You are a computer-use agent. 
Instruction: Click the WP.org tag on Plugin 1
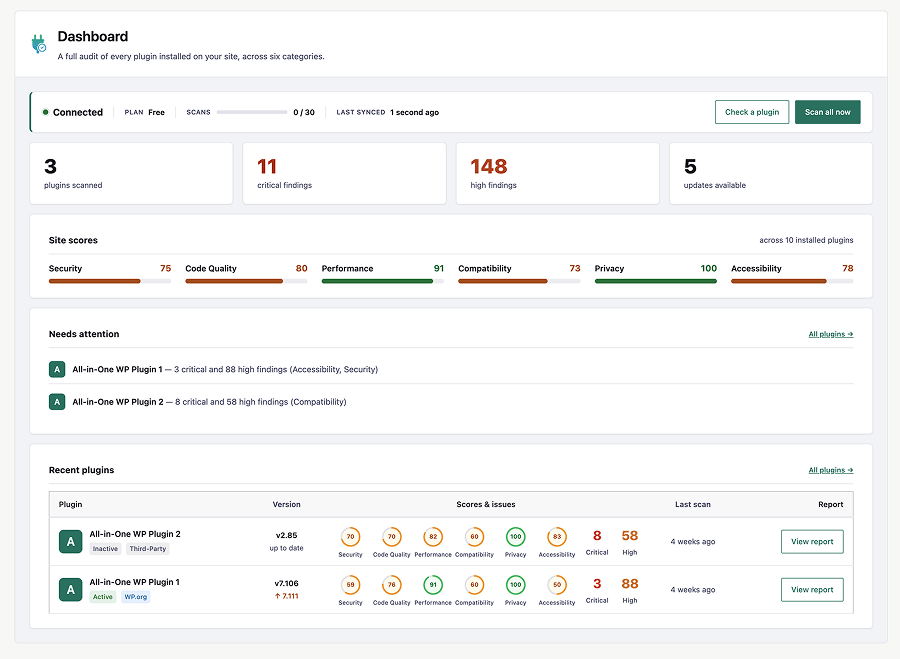(135, 597)
